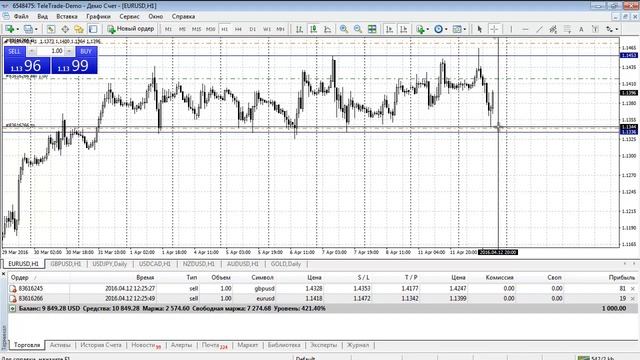Viewport: 640px width, 360px height.
Task: Open the Profiles toolbar icon
Action: click(28, 29)
